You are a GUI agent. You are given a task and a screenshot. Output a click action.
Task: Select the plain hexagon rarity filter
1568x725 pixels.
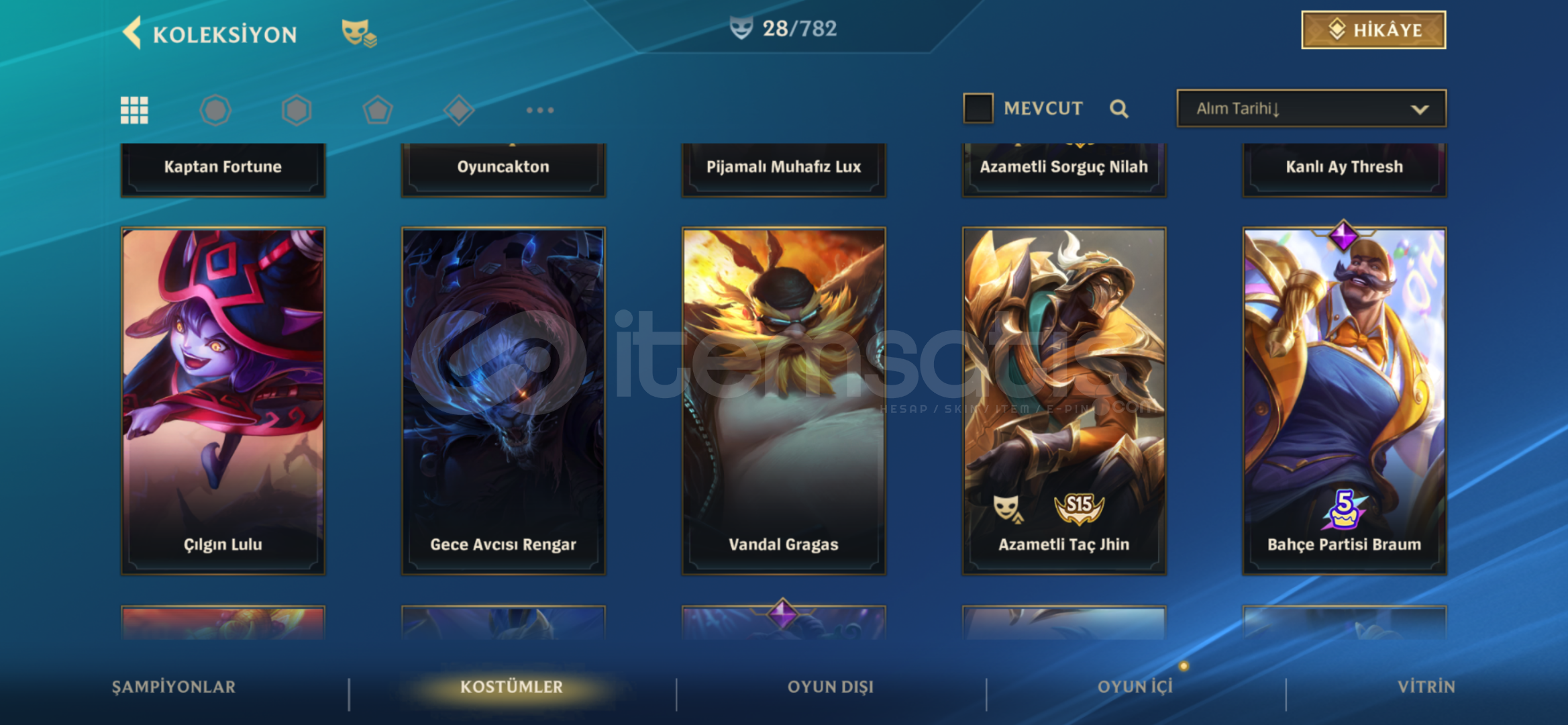tap(297, 110)
